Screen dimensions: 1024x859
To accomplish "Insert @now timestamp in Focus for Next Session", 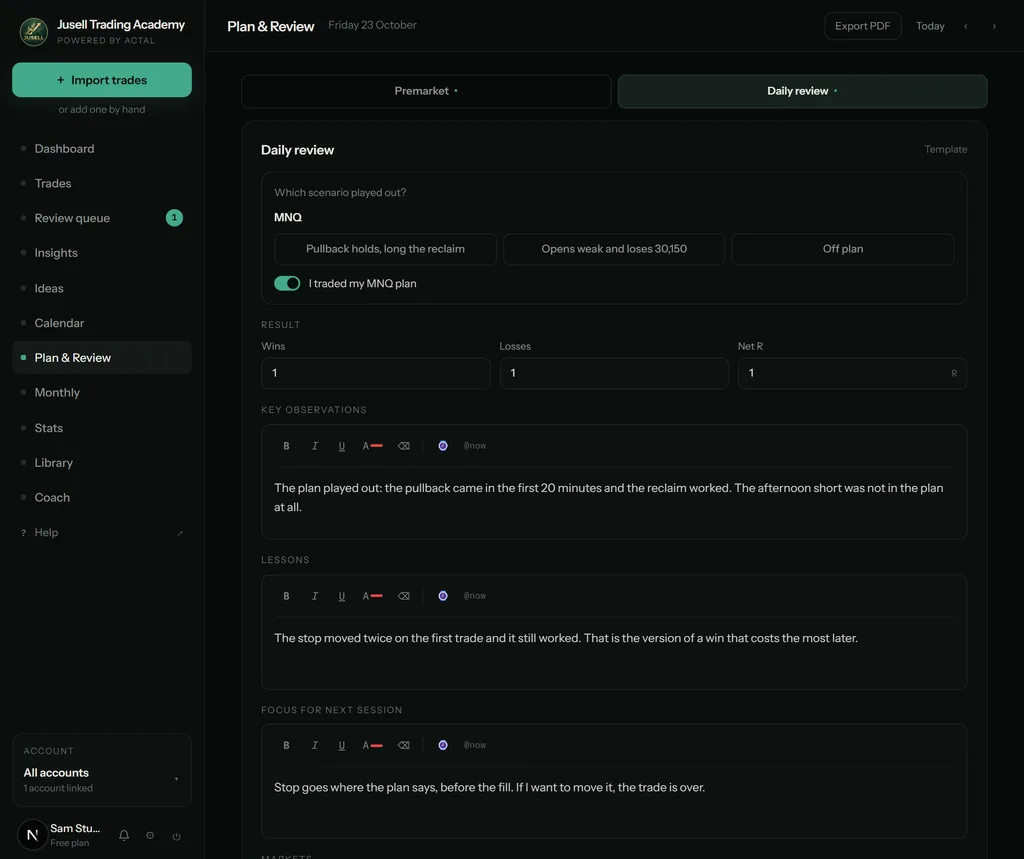I will pos(475,745).
